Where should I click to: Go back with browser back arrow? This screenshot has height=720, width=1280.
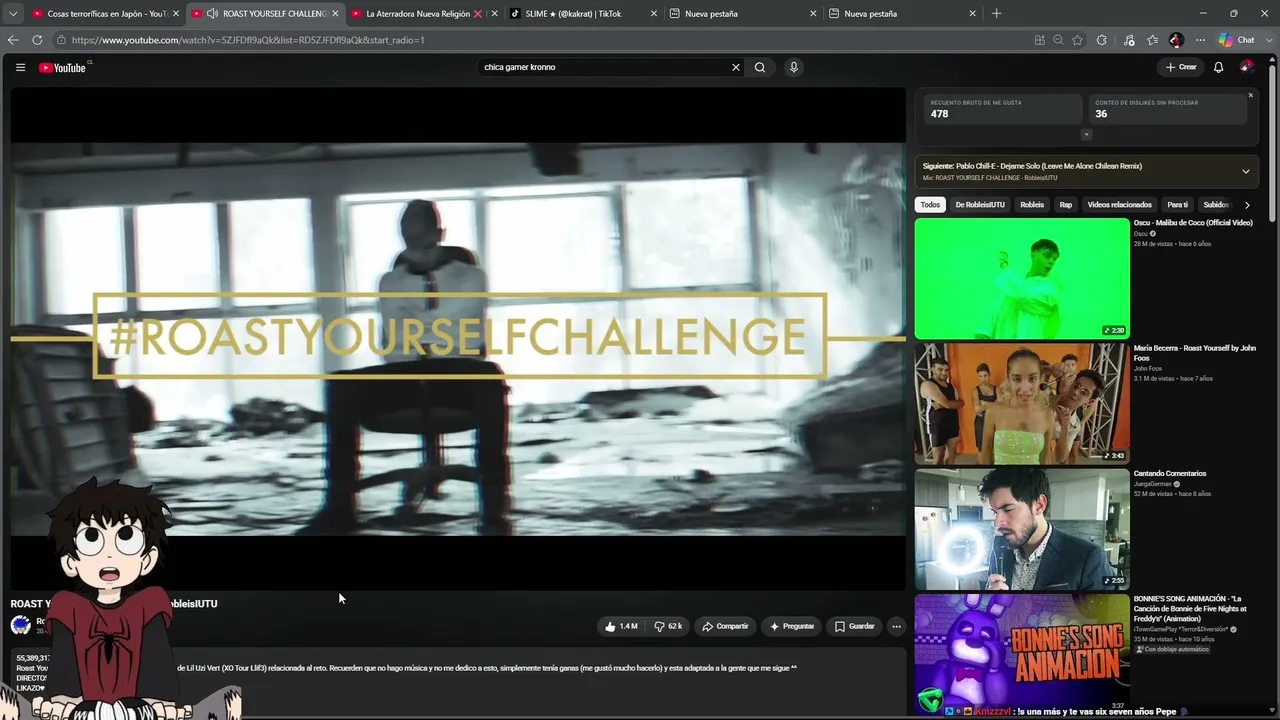tap(13, 40)
